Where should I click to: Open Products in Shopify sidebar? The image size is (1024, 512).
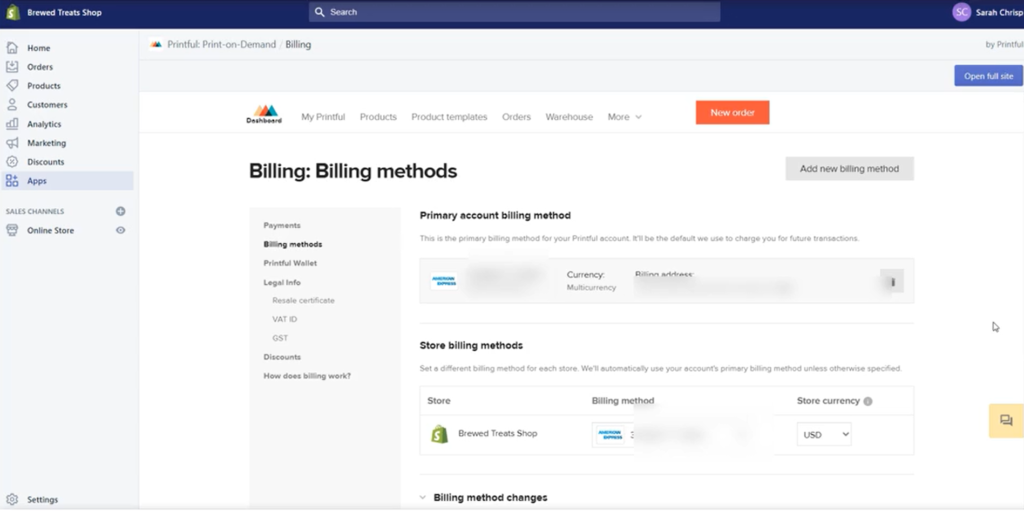click(44, 86)
